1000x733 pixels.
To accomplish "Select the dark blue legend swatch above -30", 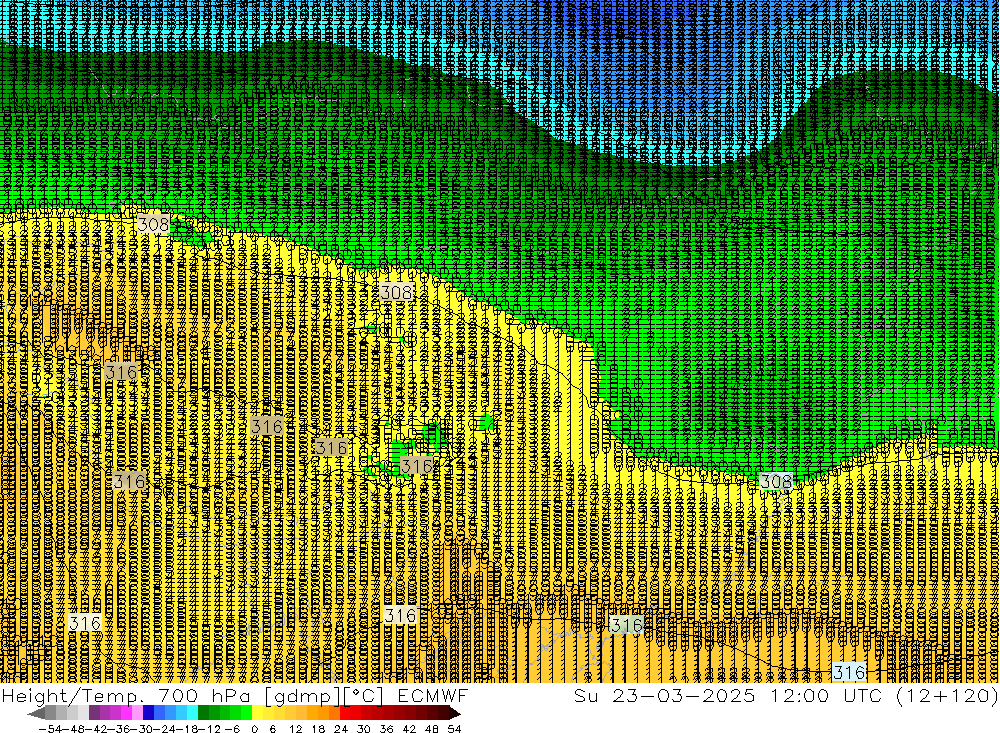I will click(148, 712).
